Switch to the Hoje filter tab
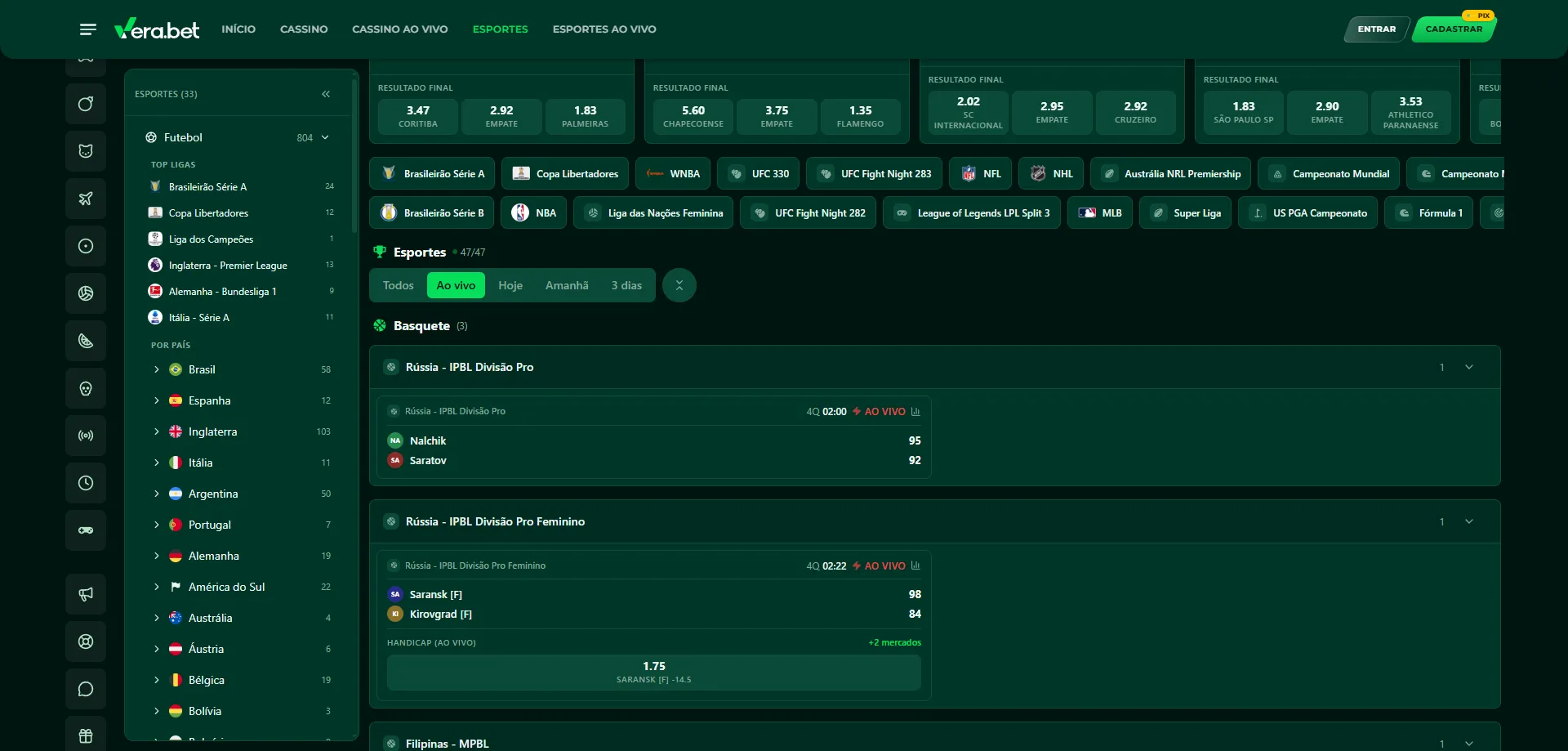The image size is (1568, 751). [510, 285]
